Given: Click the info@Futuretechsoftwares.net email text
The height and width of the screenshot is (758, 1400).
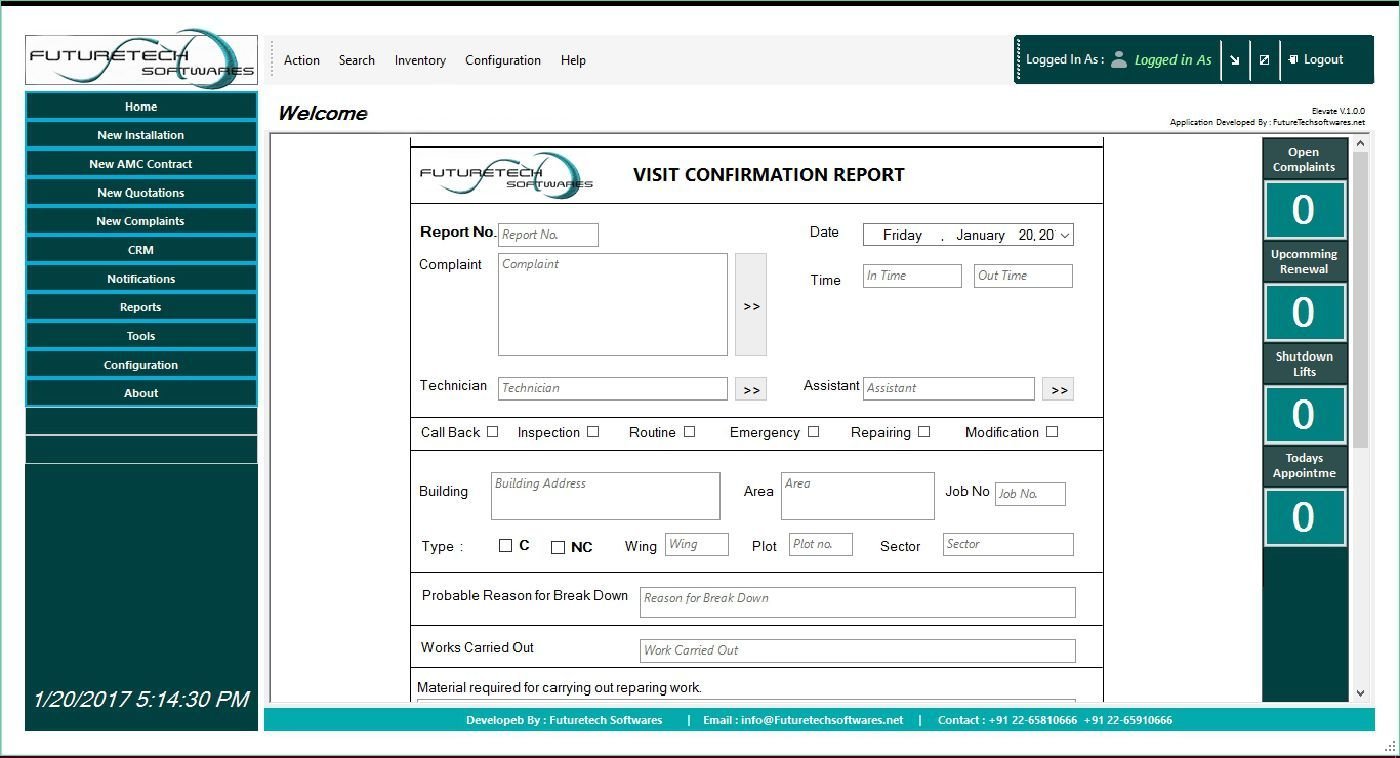Looking at the screenshot, I should click(x=822, y=720).
